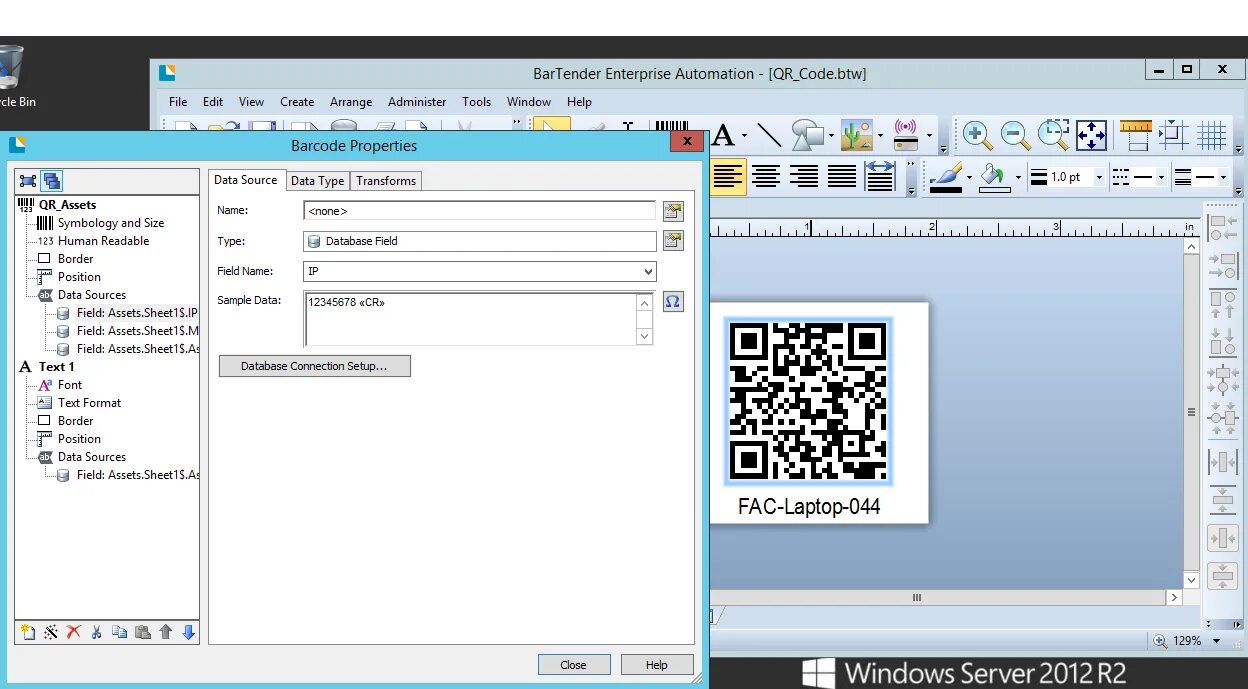Viewport: 1248px width, 689px height.
Task: Click the Zoom In magnifier icon
Action: (977, 135)
